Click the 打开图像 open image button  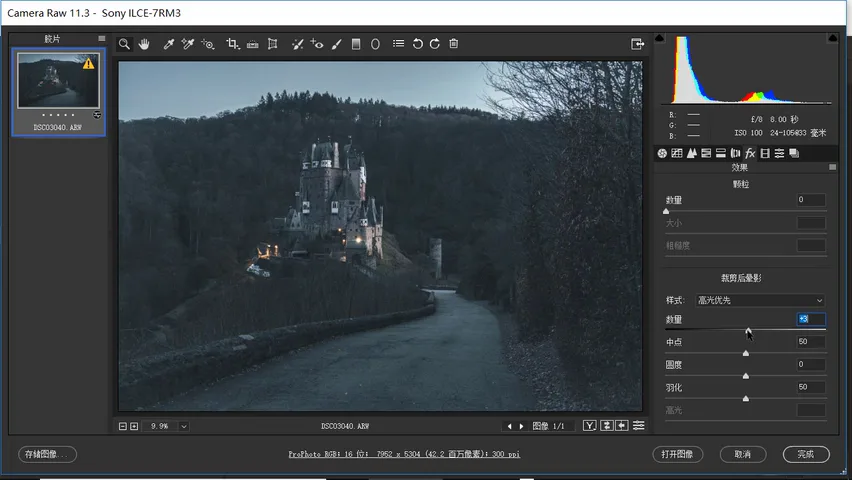(x=678, y=454)
